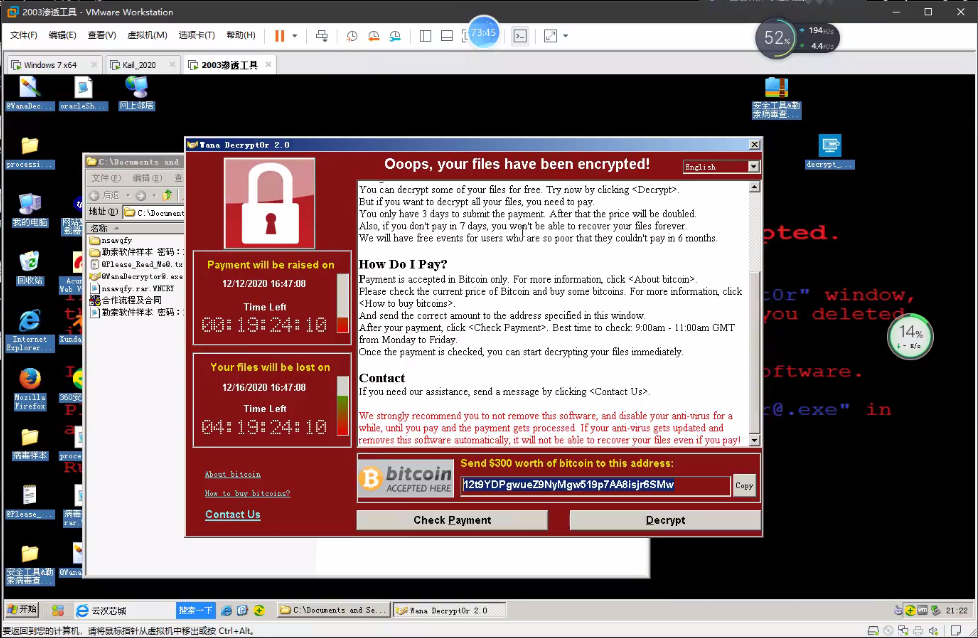Image resolution: width=978 pixels, height=638 pixels.
Task: Open the My Computer desktop icon
Action: click(29, 204)
